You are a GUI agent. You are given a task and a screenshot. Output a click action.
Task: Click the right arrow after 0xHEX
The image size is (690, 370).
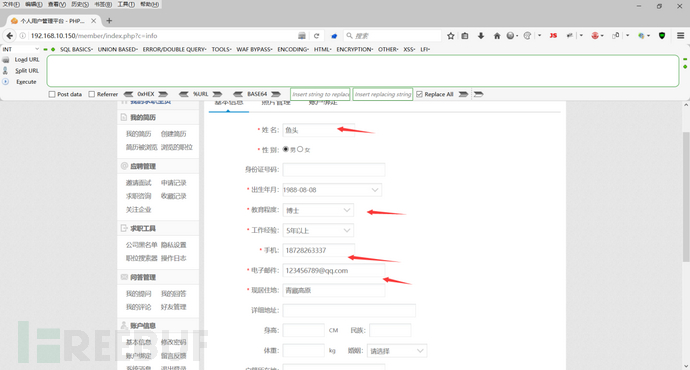(163, 94)
